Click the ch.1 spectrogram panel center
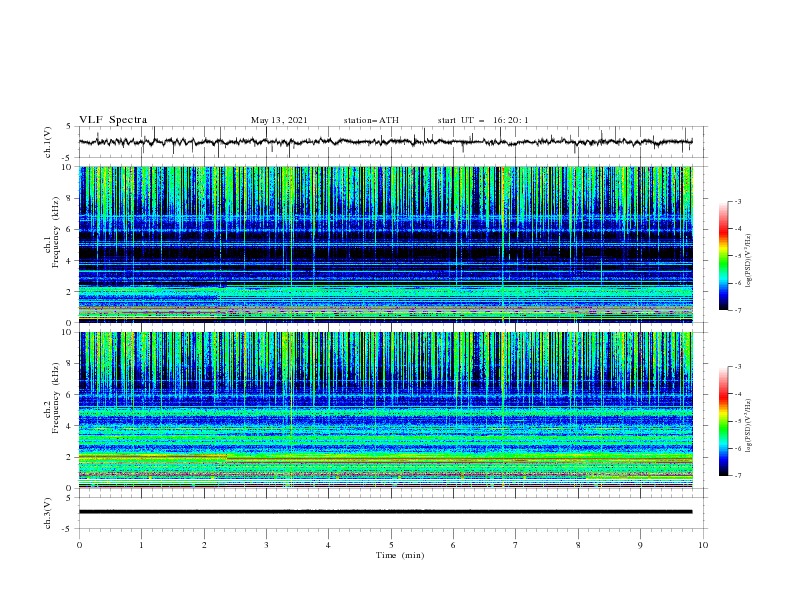 [x=385, y=244]
